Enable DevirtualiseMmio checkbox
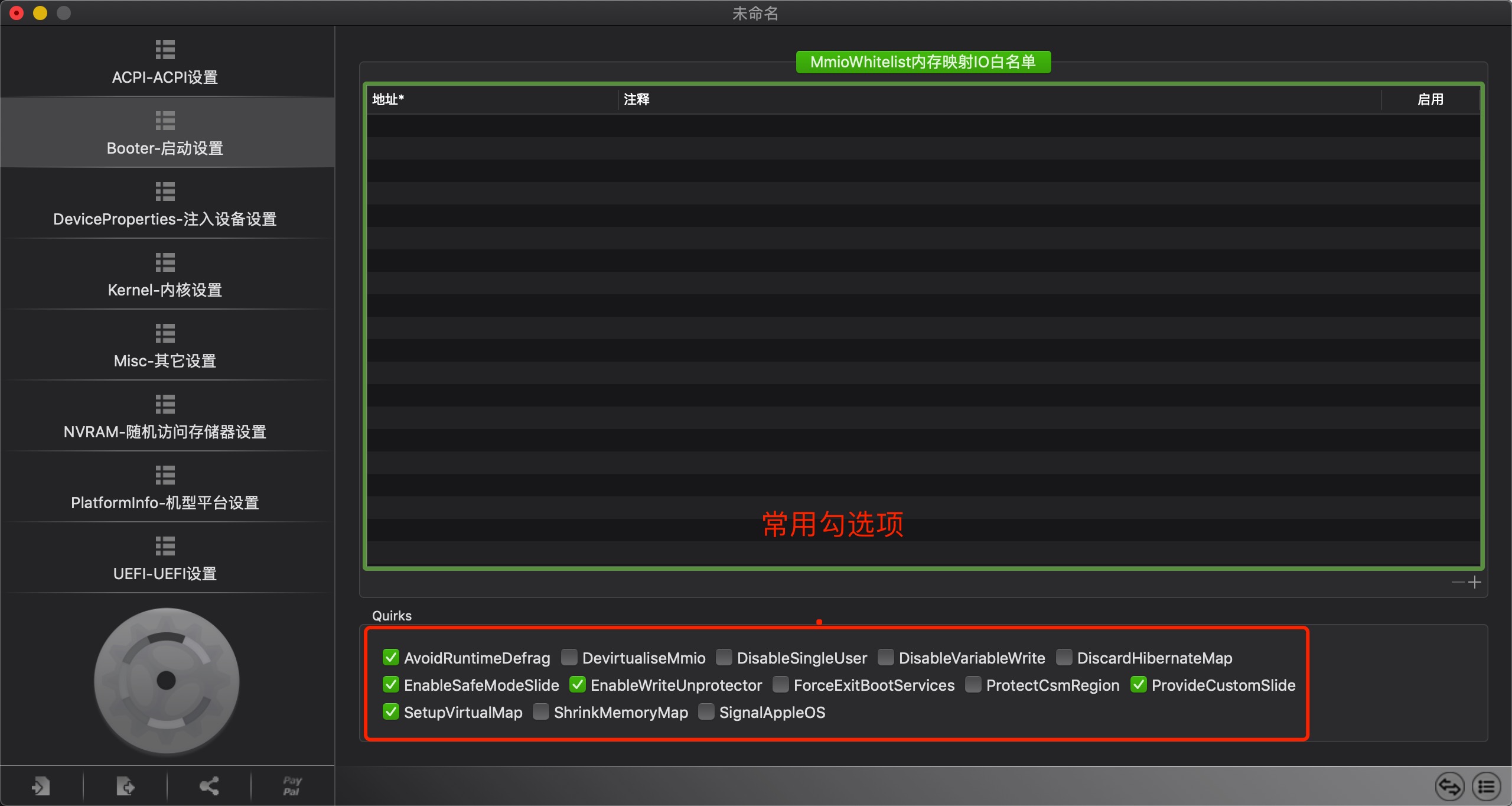Image resolution: width=1512 pixels, height=806 pixels. (x=569, y=657)
